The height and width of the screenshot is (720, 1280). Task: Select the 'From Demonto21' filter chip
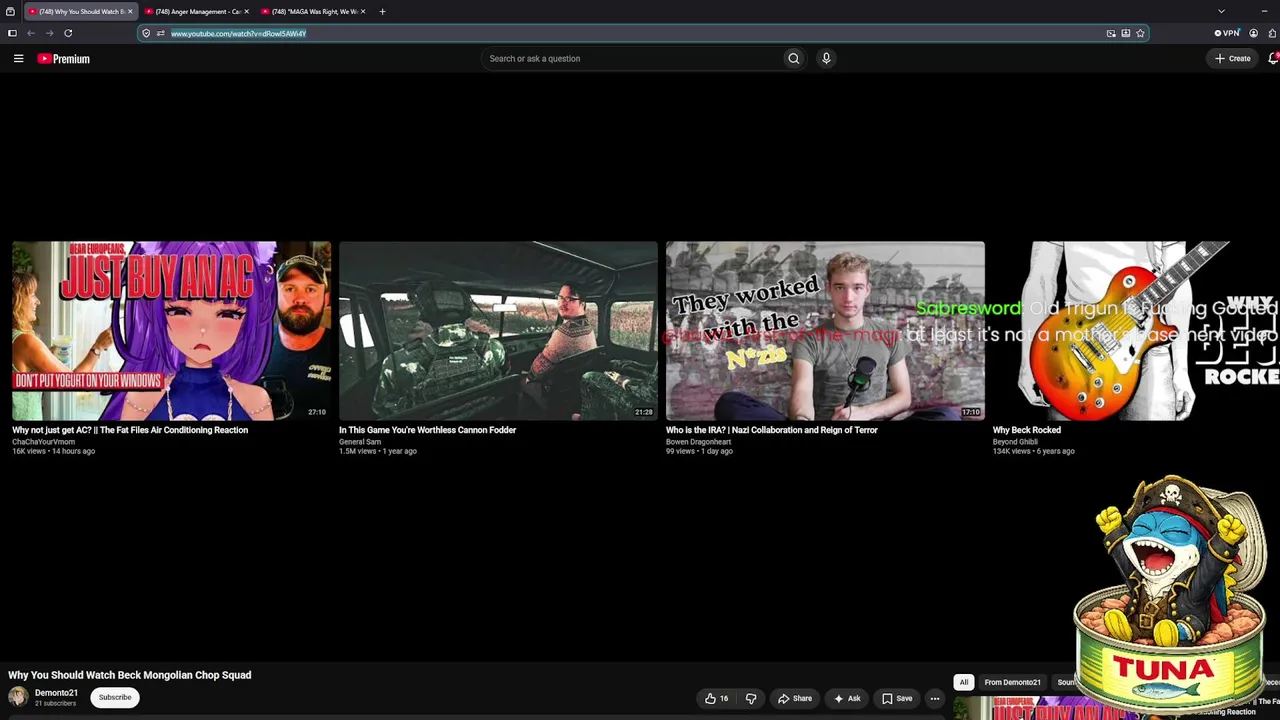[x=1012, y=682]
